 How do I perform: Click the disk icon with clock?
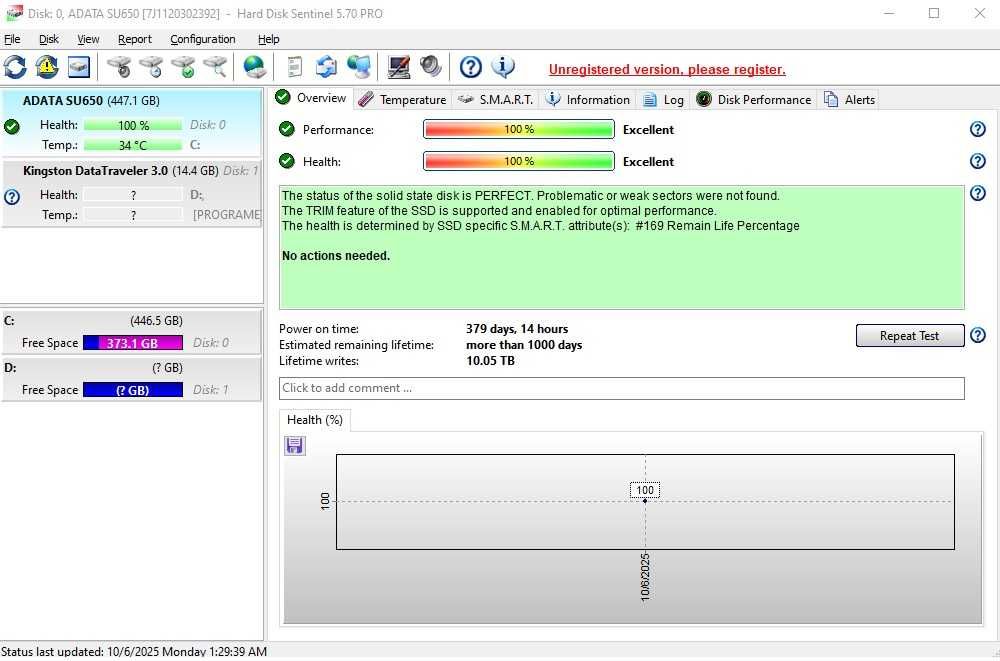[x=151, y=67]
